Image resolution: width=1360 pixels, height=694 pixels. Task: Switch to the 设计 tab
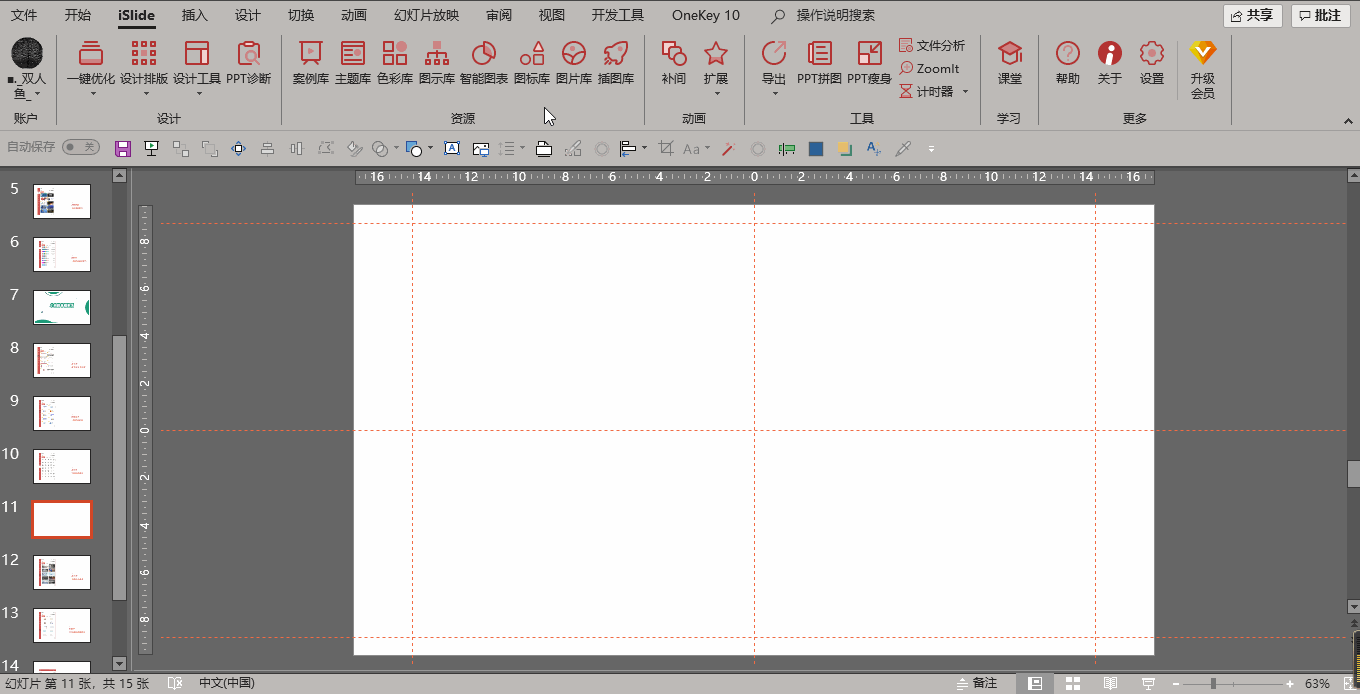tap(248, 15)
